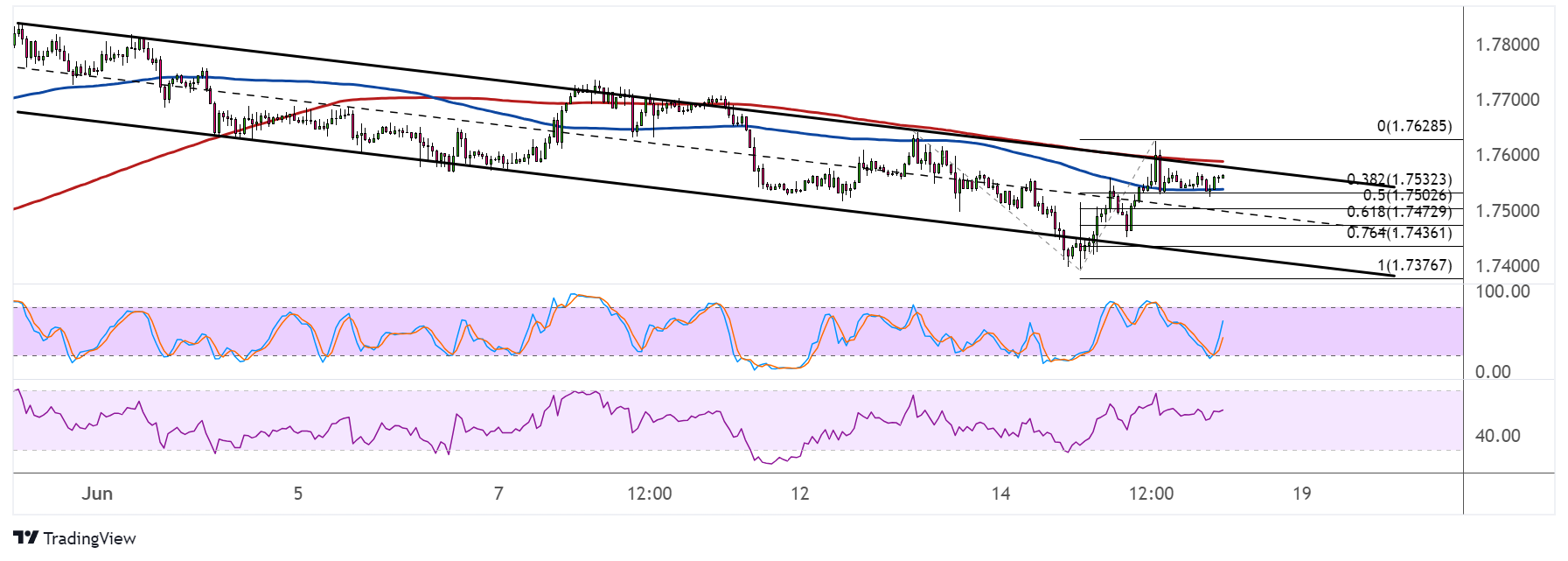Viewport: 1568px width, 561px height.
Task: Click the 14 date label on time axis
Action: 1001,494
